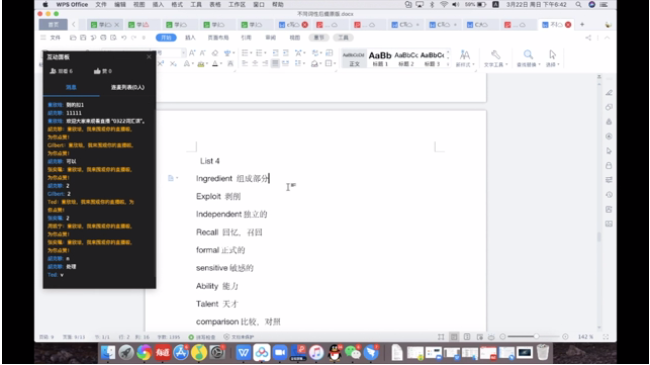The image size is (650, 365).
Task: Align paragraph to the left
Action: pos(245,63)
